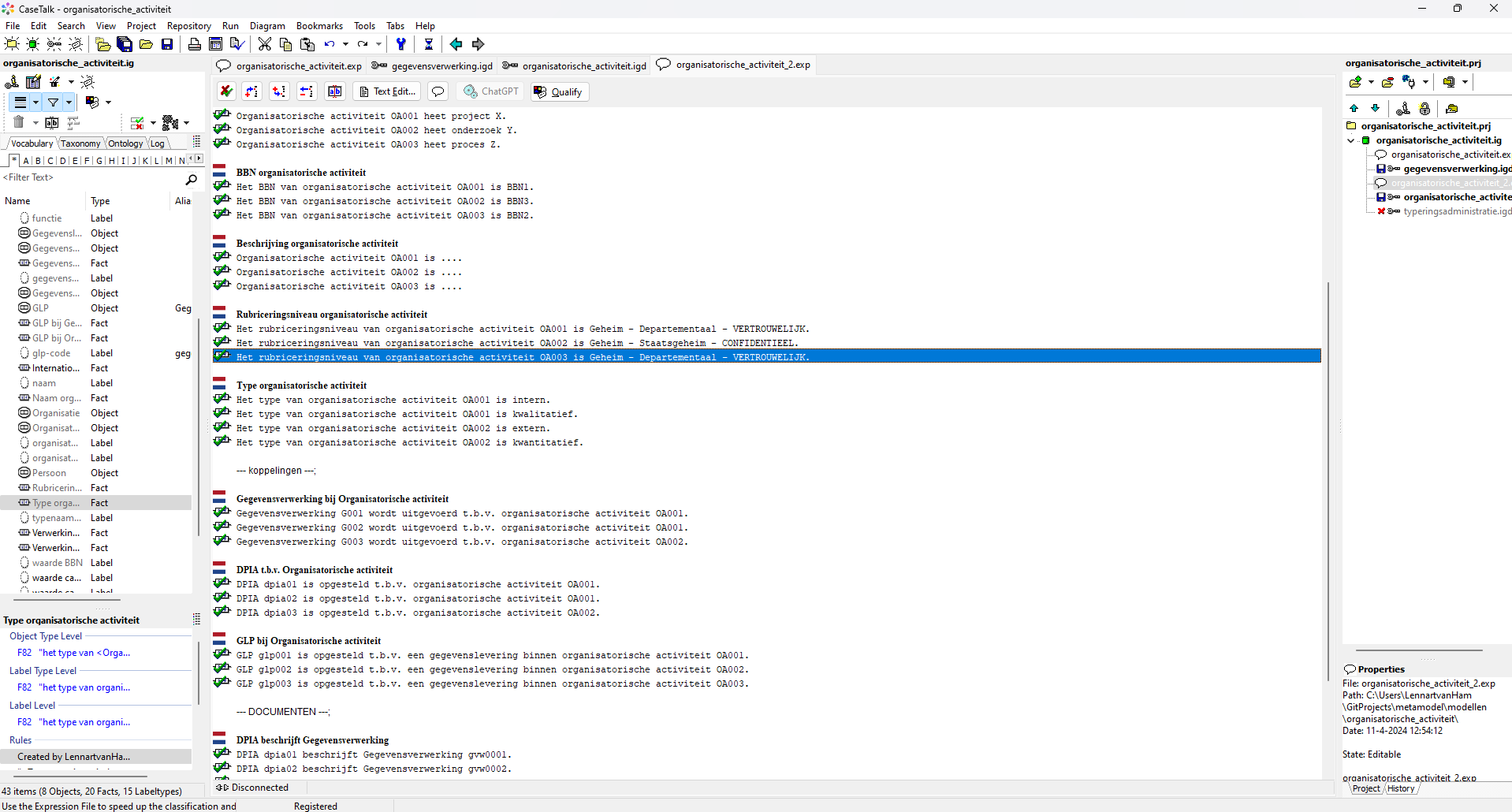Click the trash delete icon in vocabulary panel
This screenshot has width=1512, height=812.
pyautogui.click(x=19, y=122)
